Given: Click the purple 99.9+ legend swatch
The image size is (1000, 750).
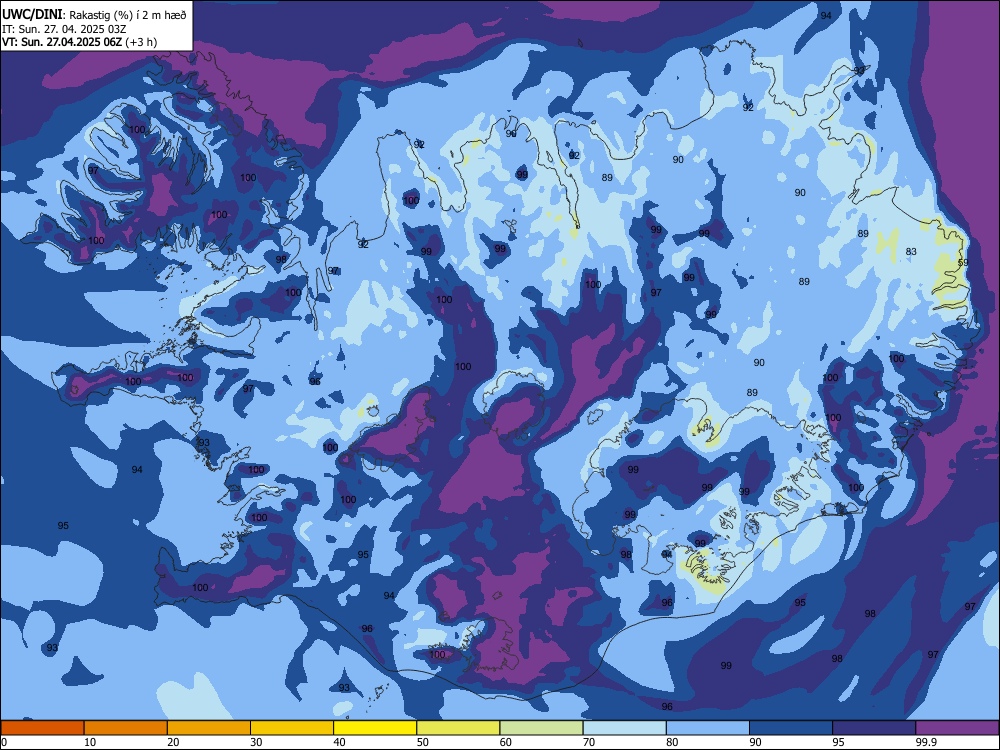Looking at the screenshot, I should tap(957, 728).
